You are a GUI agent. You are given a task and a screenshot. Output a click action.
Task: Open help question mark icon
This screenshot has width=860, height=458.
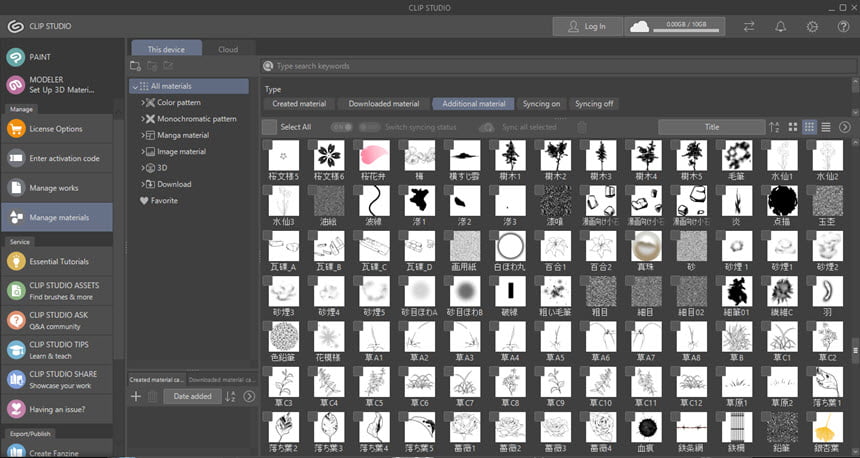844,26
